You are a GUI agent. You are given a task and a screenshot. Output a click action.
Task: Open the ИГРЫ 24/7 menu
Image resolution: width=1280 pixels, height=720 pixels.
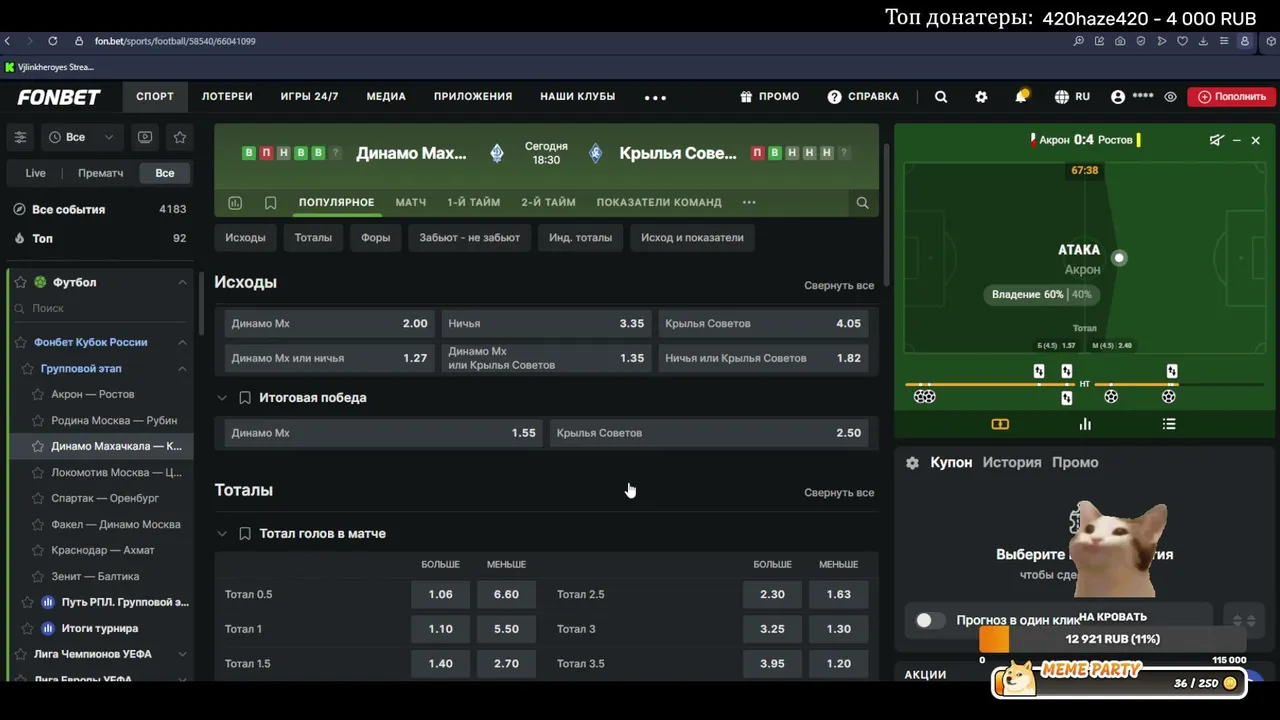pyautogui.click(x=309, y=97)
